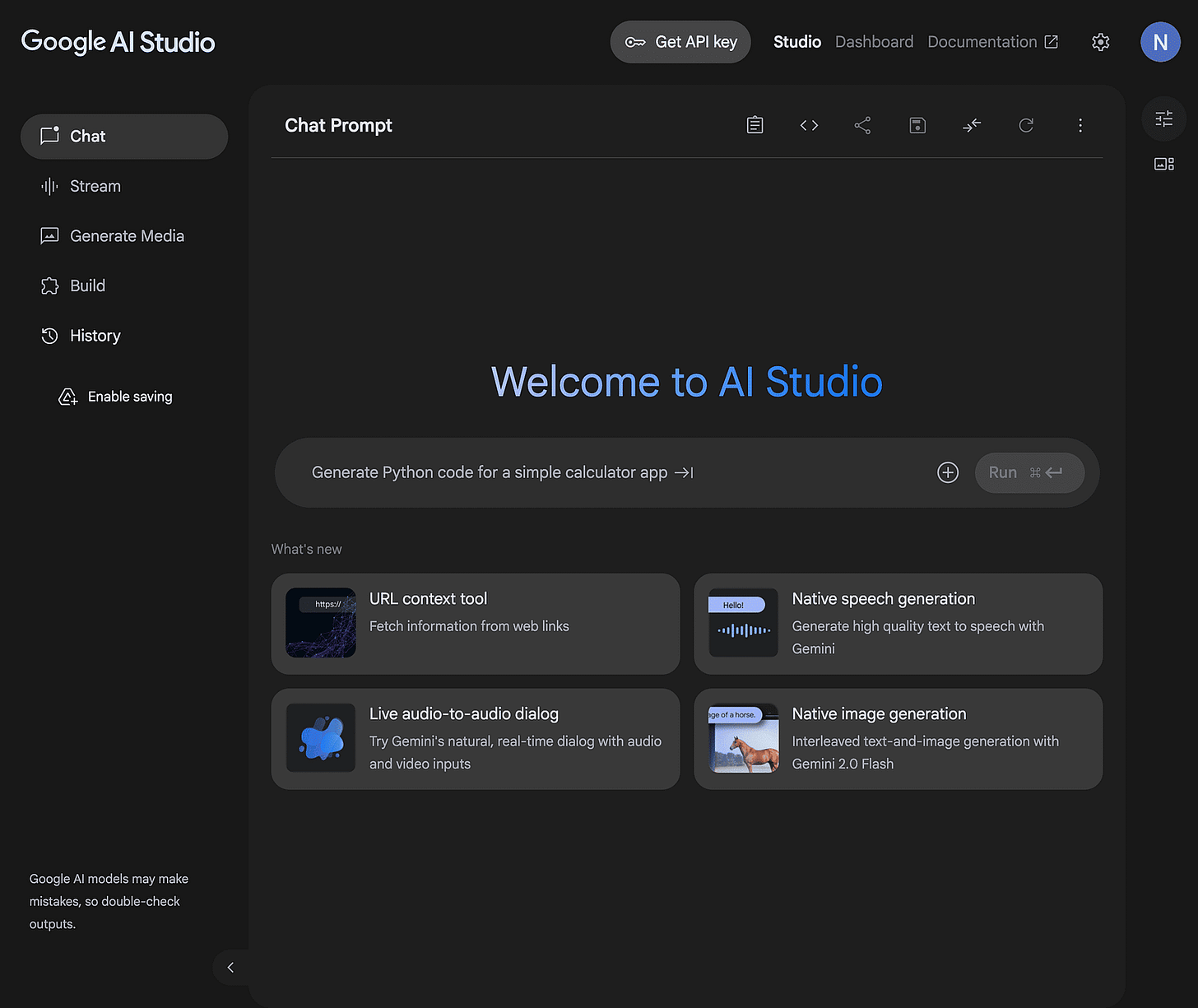Image resolution: width=1198 pixels, height=1008 pixels.
Task: Click the Get API key button
Action: 680,42
